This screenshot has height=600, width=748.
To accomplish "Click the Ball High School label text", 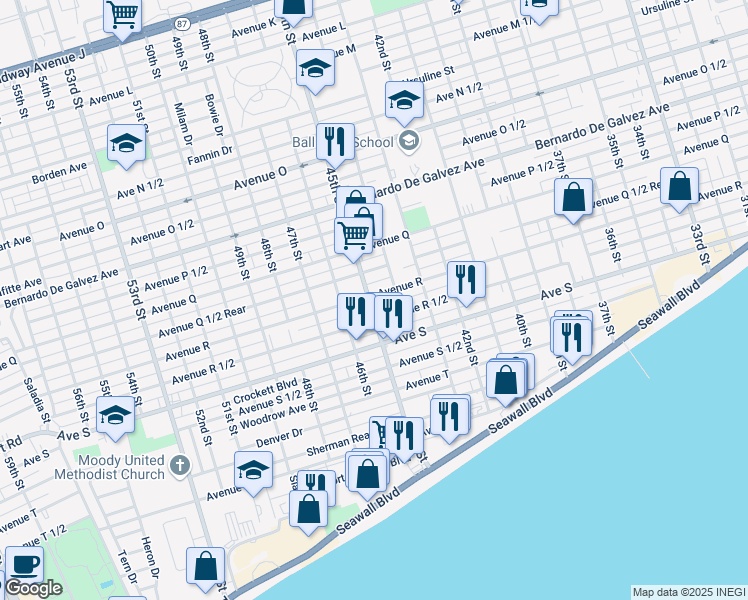I will pyautogui.click(x=343, y=142).
